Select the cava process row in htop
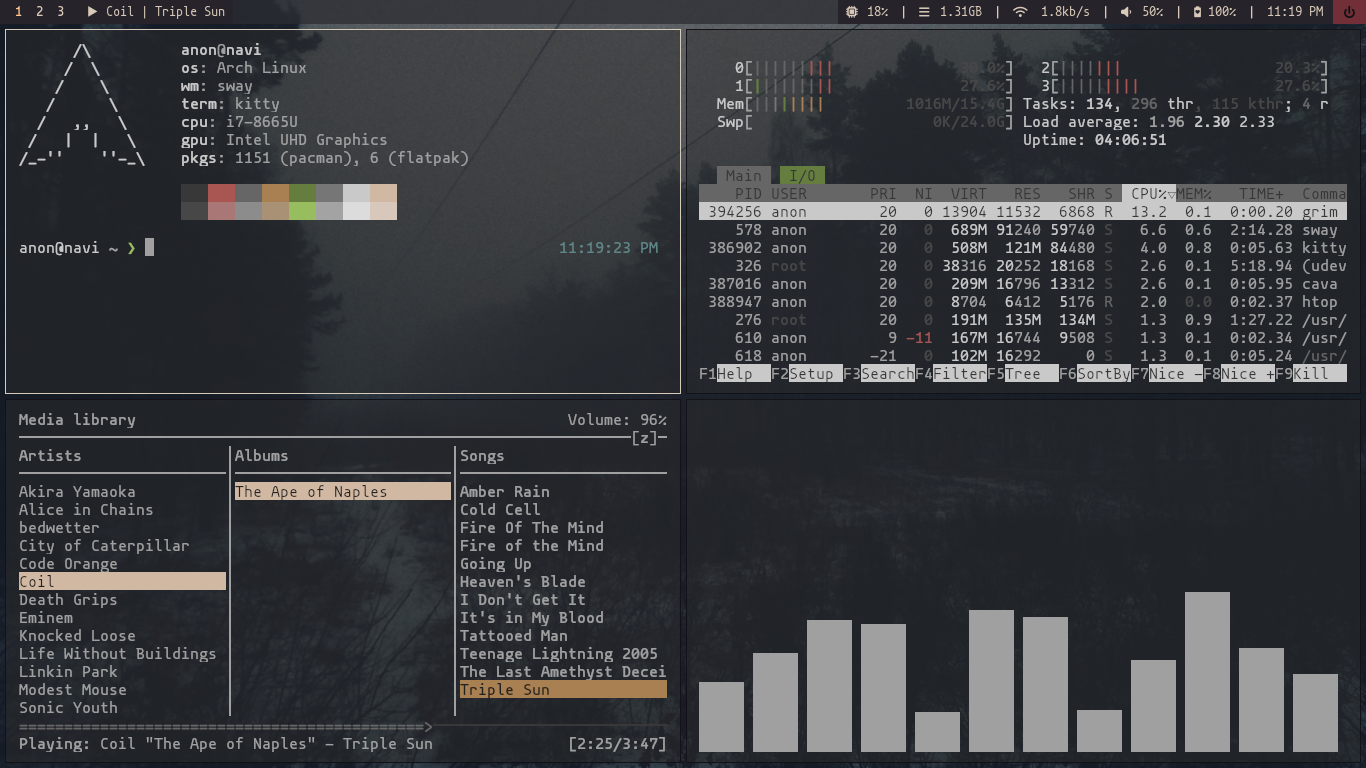 tap(1023, 284)
